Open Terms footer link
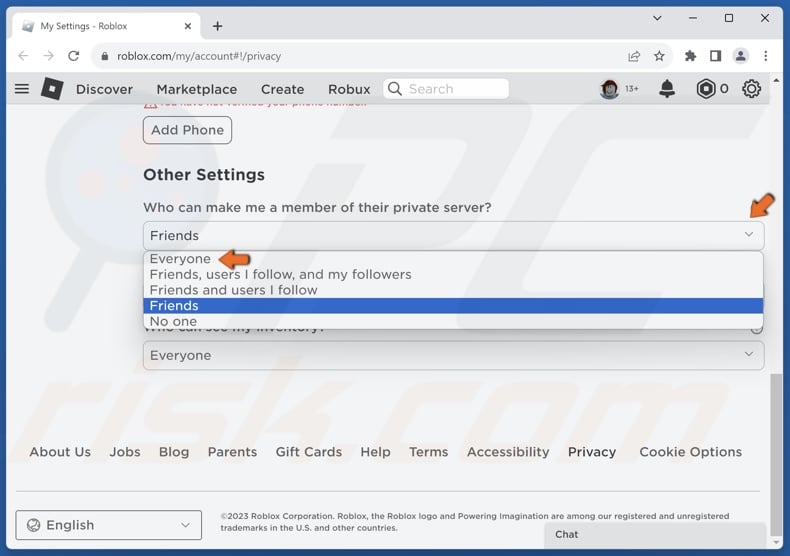790x556 pixels. click(x=428, y=452)
